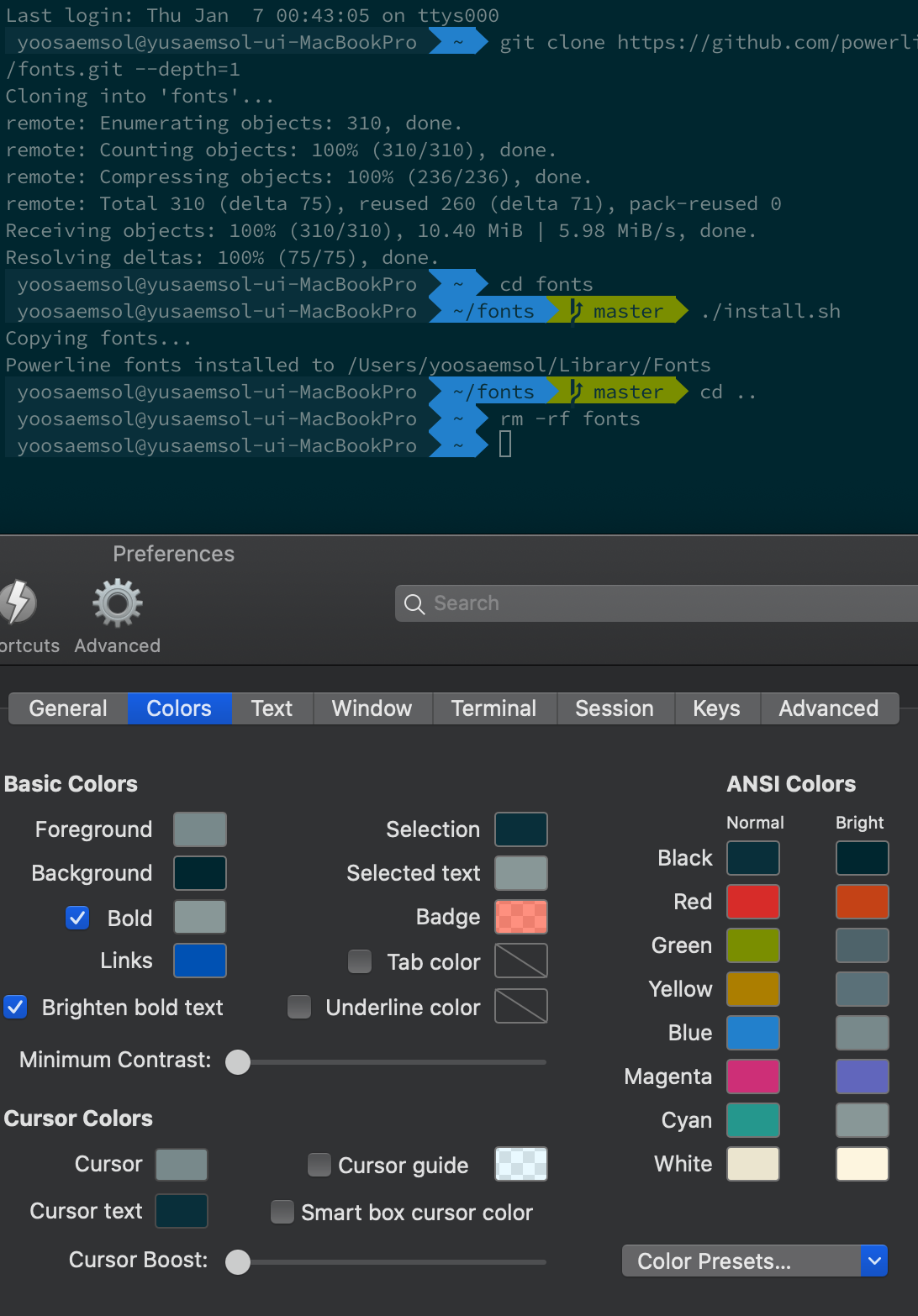Open the Selection color well
The width and height of the screenshot is (918, 1316).
521,829
